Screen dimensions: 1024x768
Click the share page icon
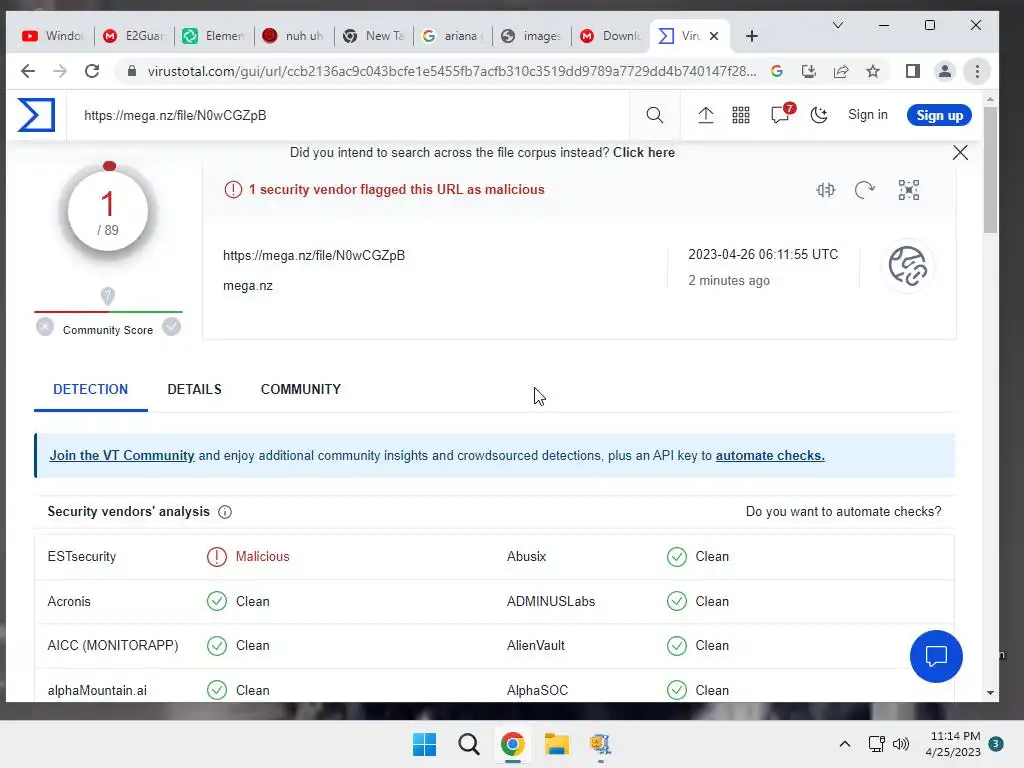tap(840, 71)
